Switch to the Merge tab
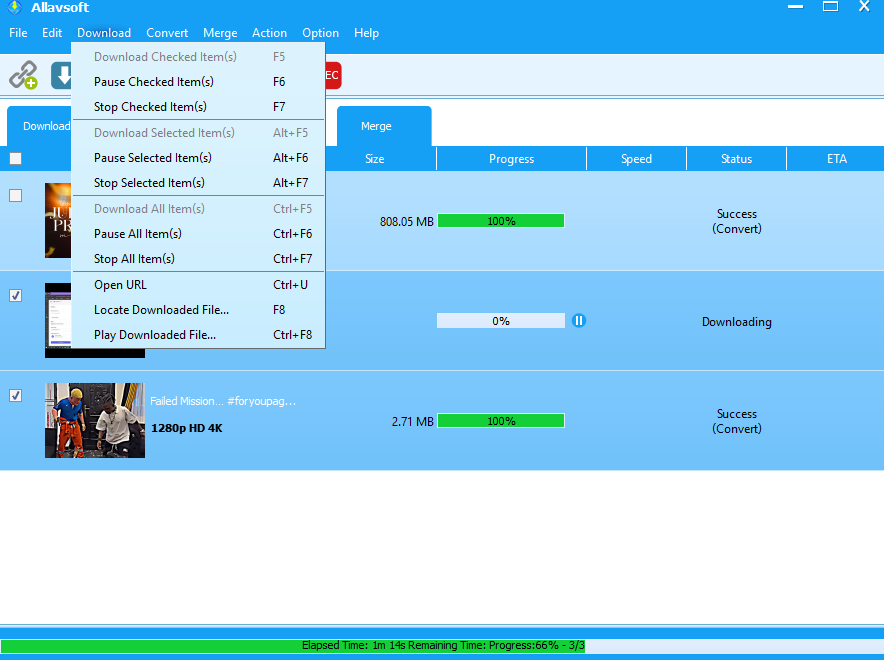This screenshot has width=884, height=660. coord(376,127)
